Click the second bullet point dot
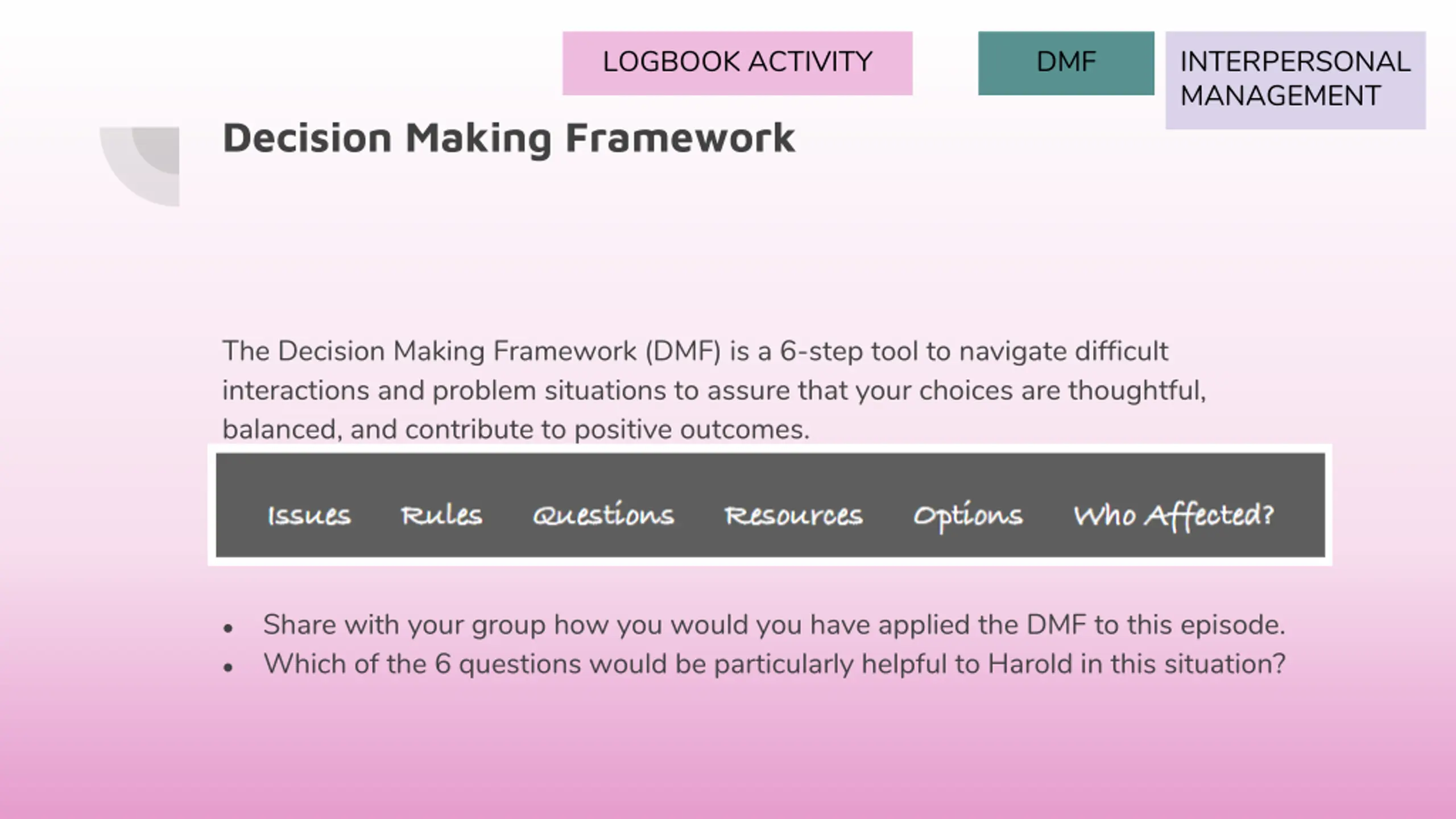This screenshot has width=1456, height=819. coord(228,667)
